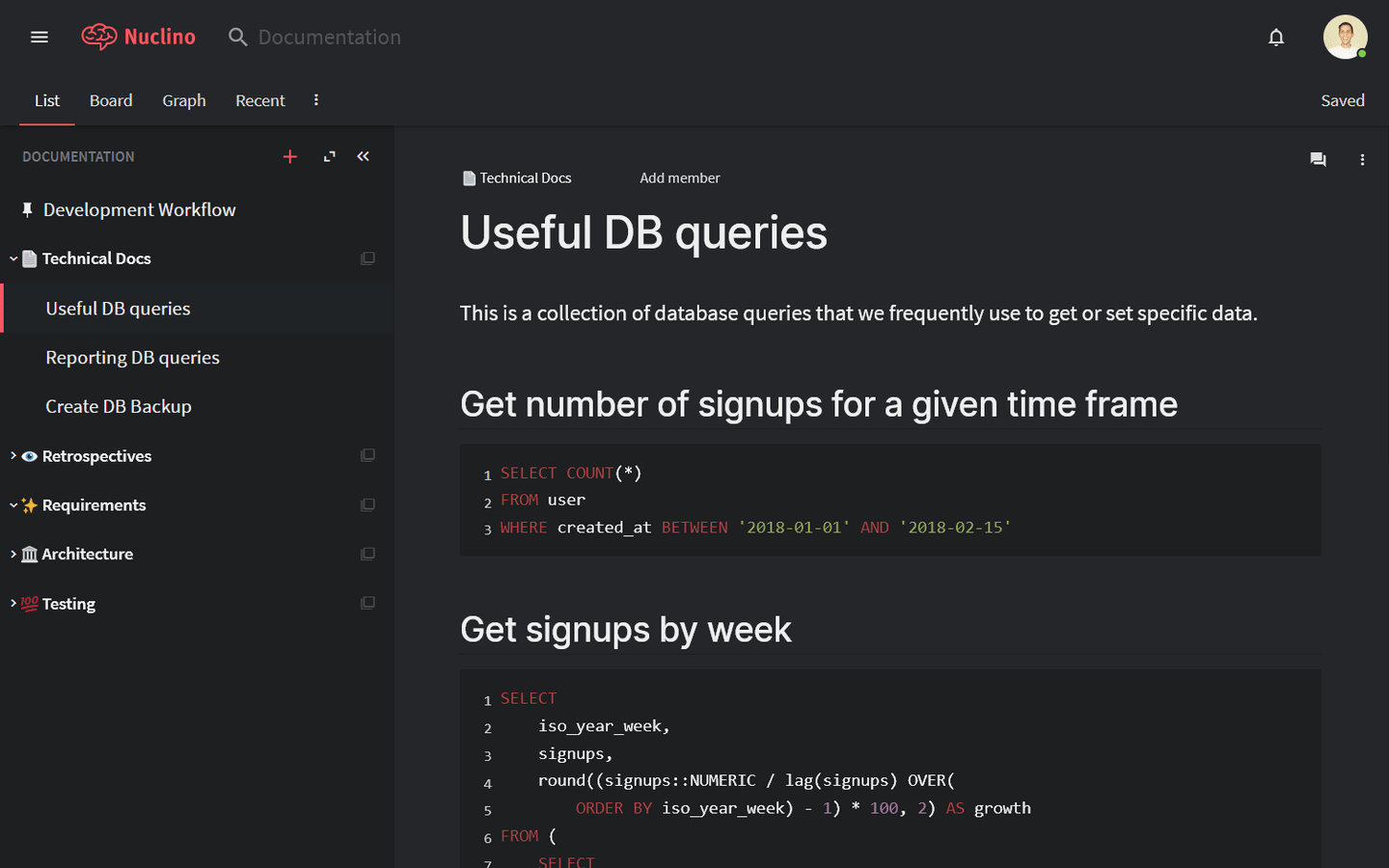
Task: Open document options three-dot menu
Action: [x=1362, y=160]
